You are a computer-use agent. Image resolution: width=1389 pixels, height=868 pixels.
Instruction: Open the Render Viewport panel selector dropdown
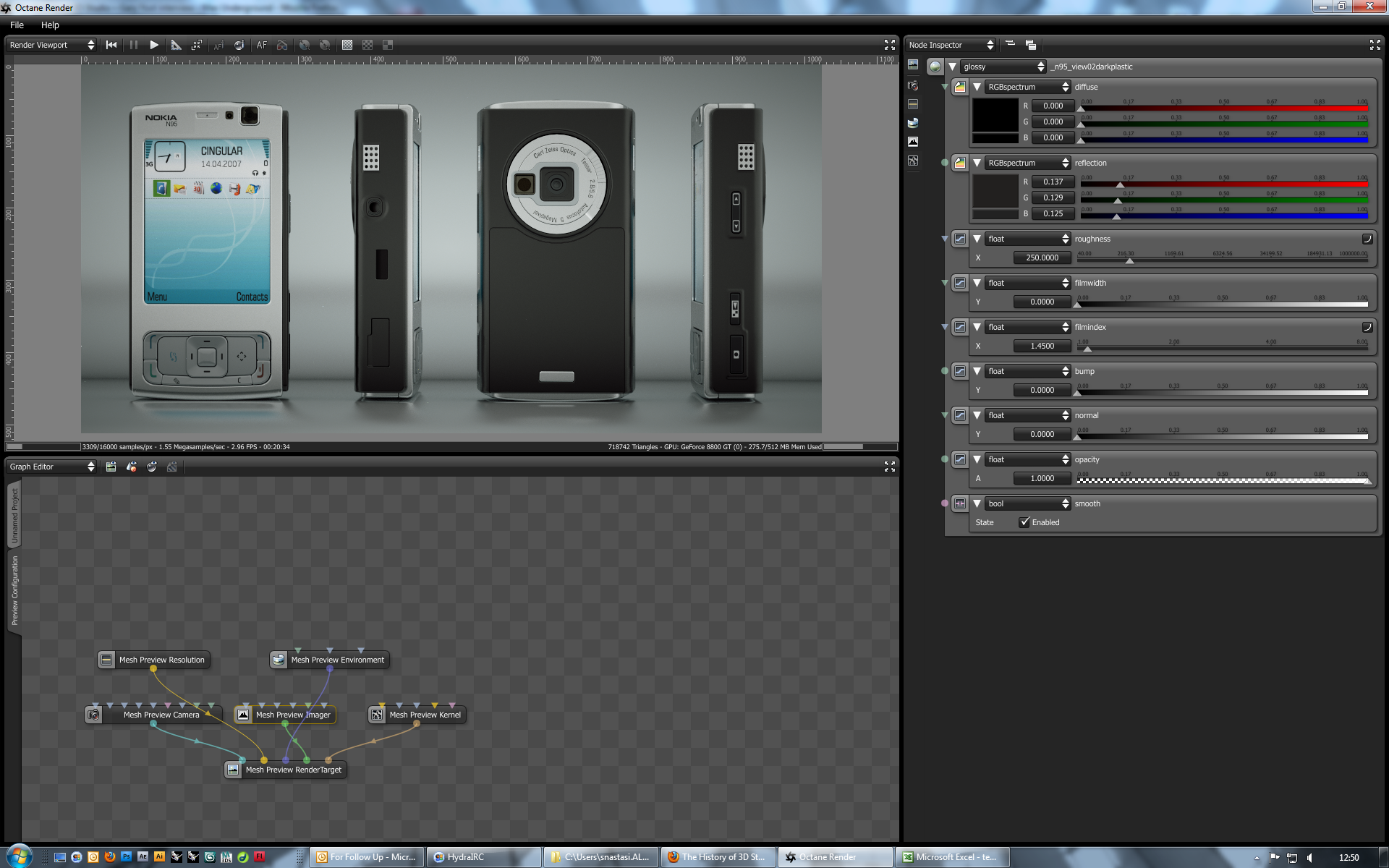[x=51, y=45]
